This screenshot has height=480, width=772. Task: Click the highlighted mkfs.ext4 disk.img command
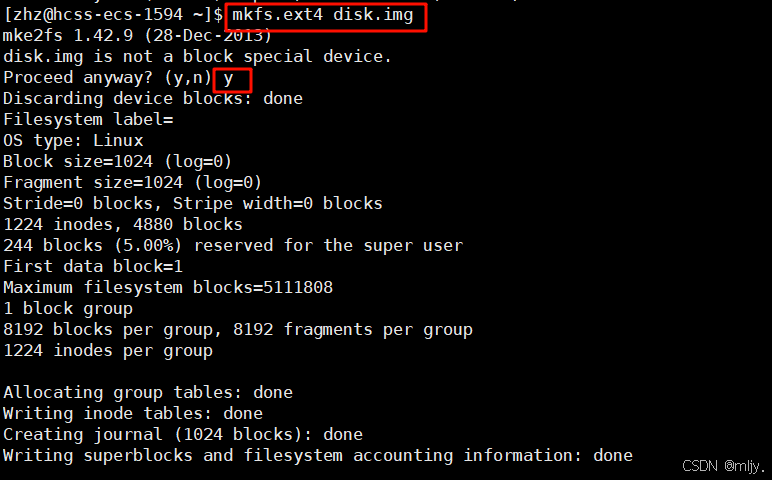pos(325,16)
